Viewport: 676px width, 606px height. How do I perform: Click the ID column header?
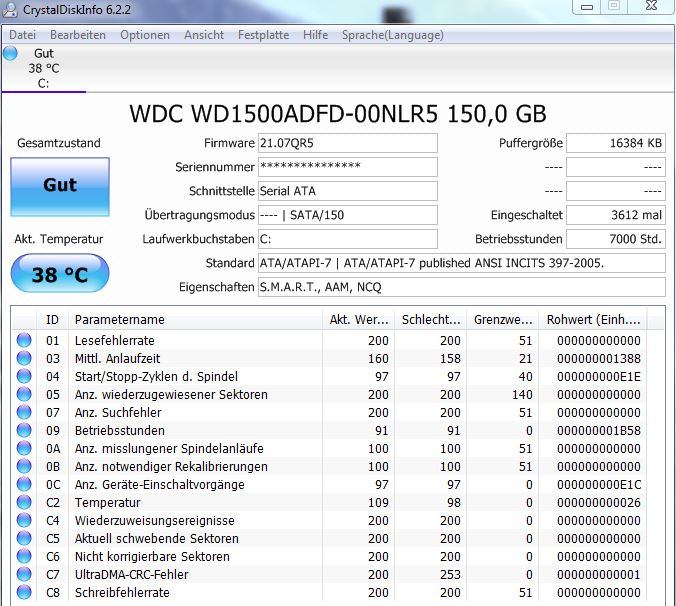(x=52, y=320)
